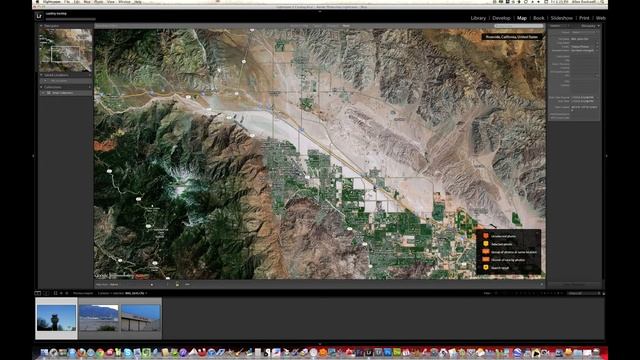Open Finder from the Dock

point(44,352)
